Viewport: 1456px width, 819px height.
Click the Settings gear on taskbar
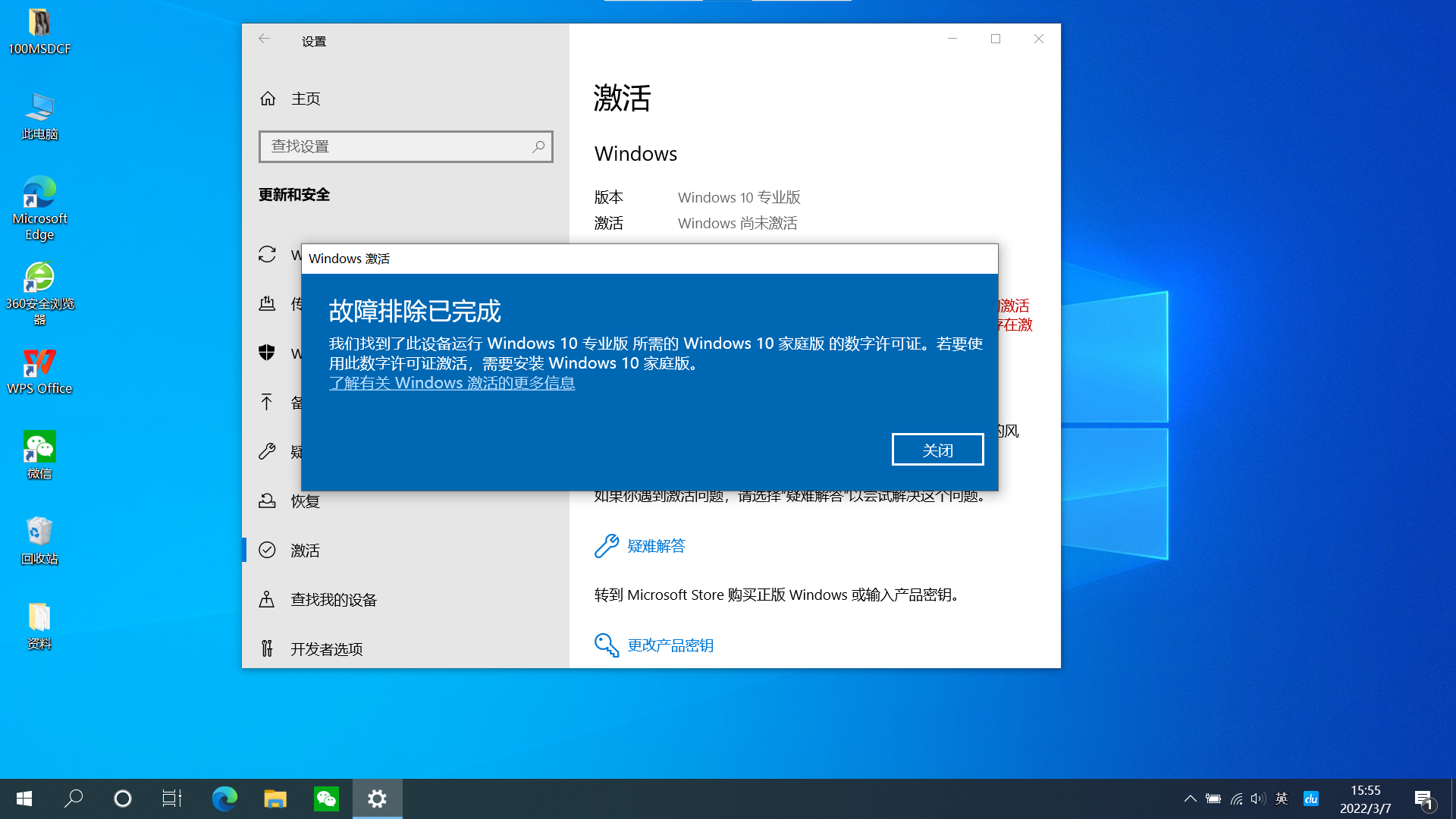(378, 799)
